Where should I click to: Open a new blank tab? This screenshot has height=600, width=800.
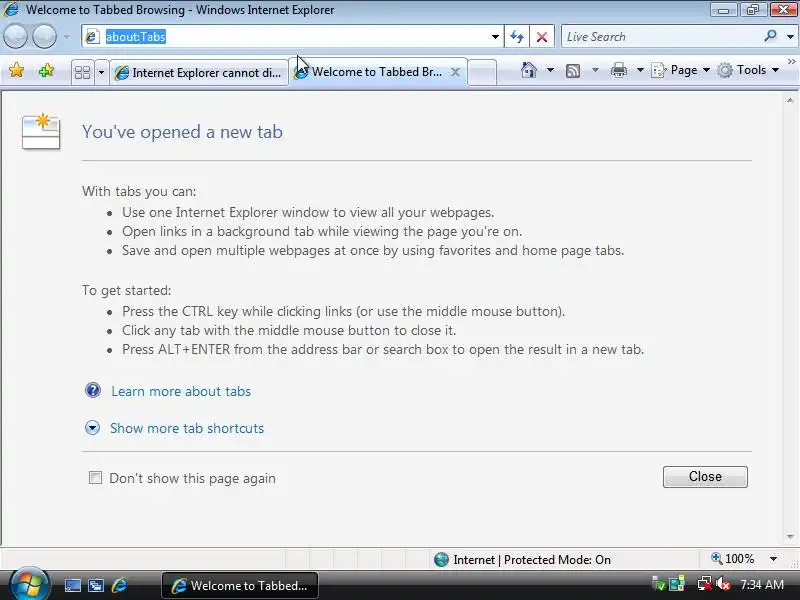pos(482,72)
